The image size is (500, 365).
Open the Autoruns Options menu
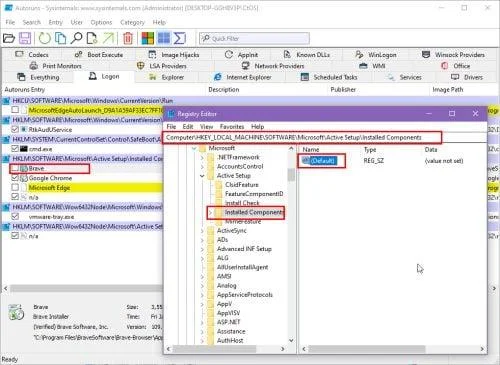point(101,22)
